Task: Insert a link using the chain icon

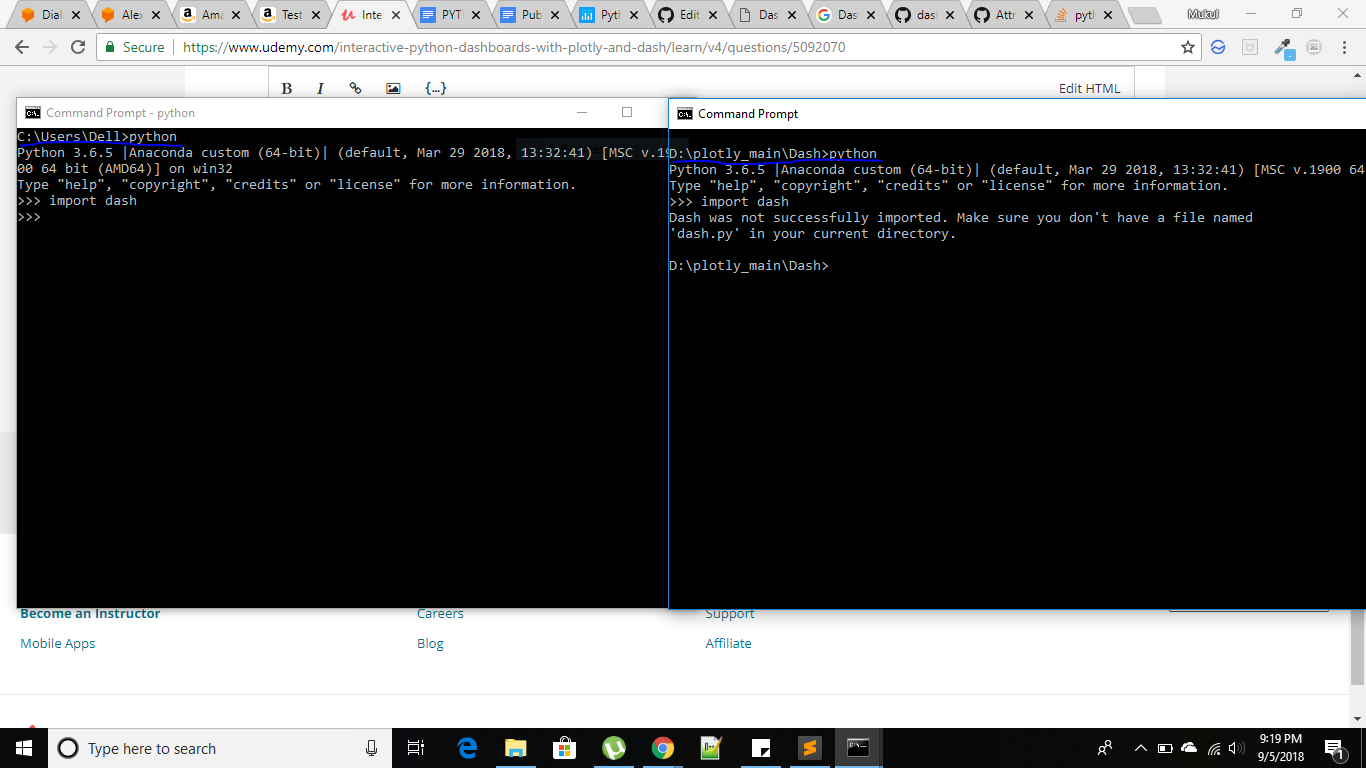Action: pyautogui.click(x=355, y=88)
